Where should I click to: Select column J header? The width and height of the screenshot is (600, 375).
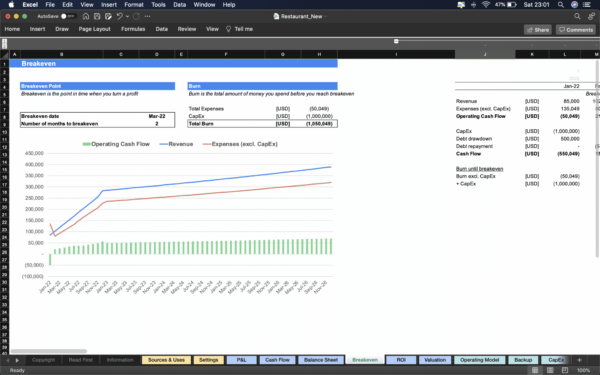(485, 54)
